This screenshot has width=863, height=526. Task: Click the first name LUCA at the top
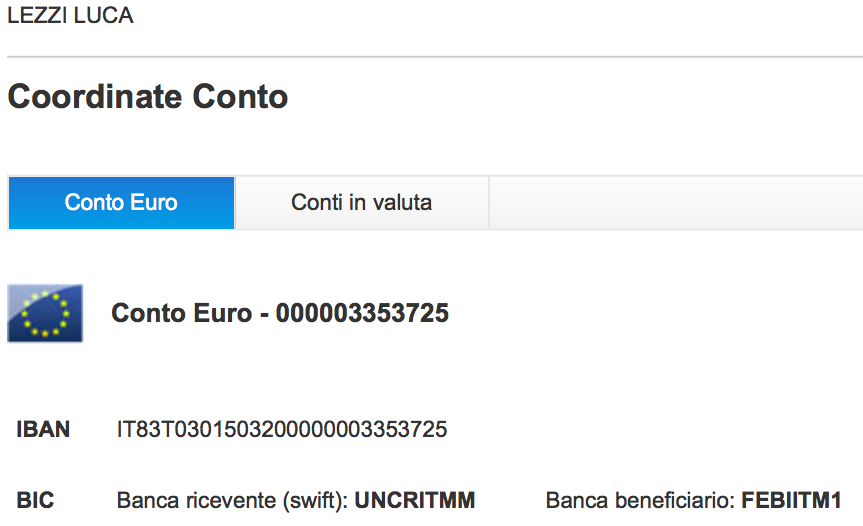pyautogui.click(x=103, y=15)
